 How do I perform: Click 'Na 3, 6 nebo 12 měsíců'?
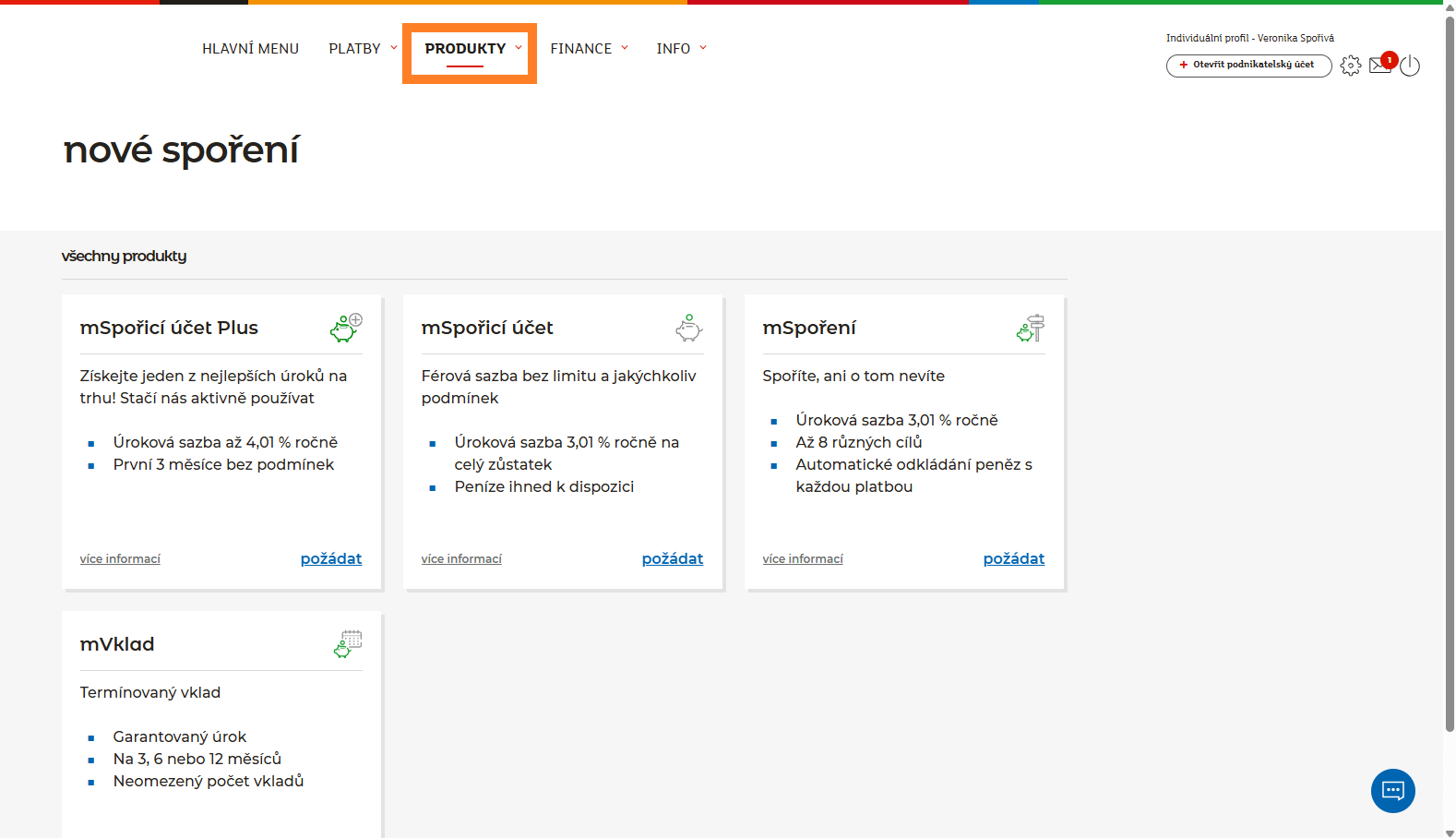(x=197, y=759)
